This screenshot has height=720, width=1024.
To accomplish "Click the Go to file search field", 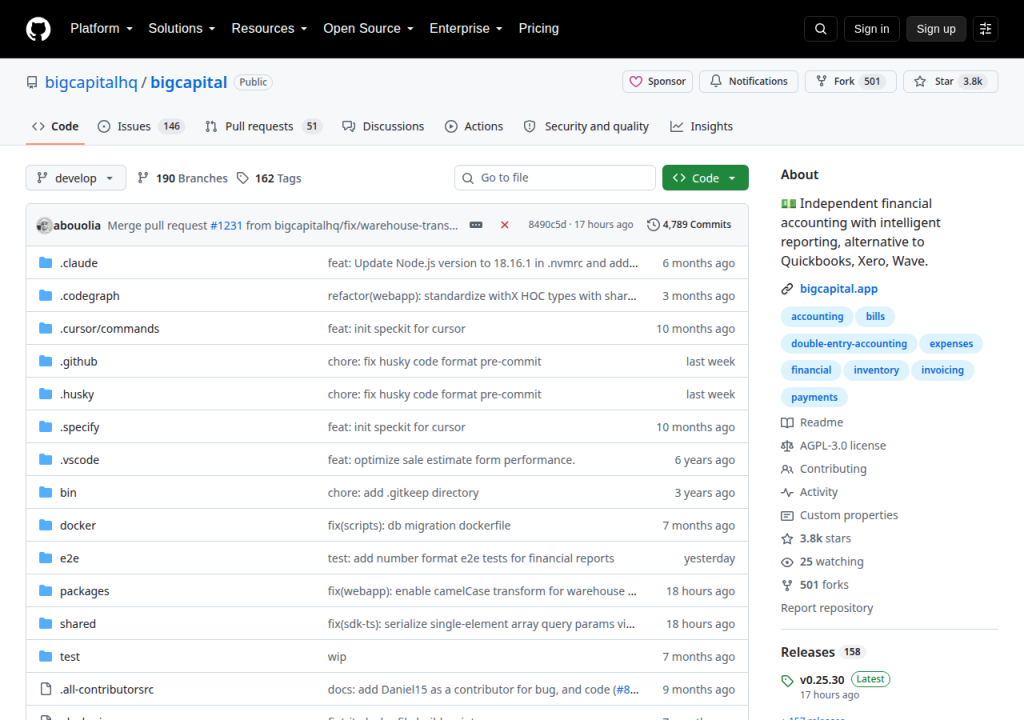I will click(x=555, y=178).
